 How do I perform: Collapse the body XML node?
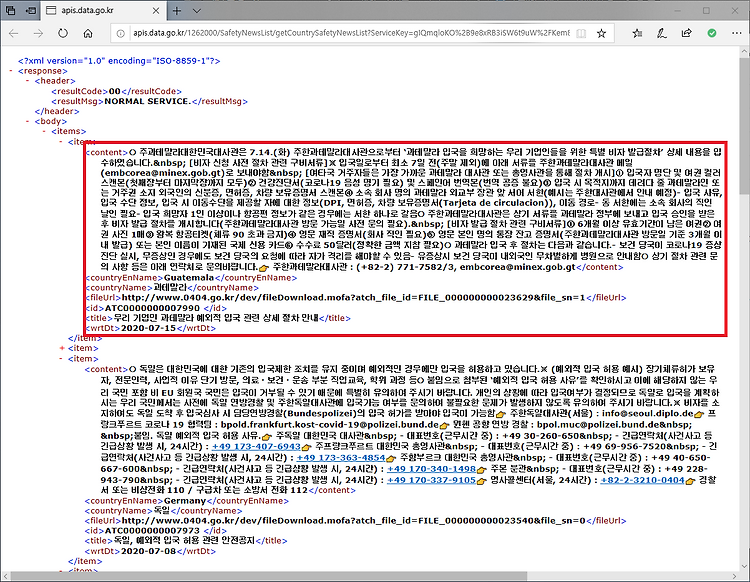point(28,121)
